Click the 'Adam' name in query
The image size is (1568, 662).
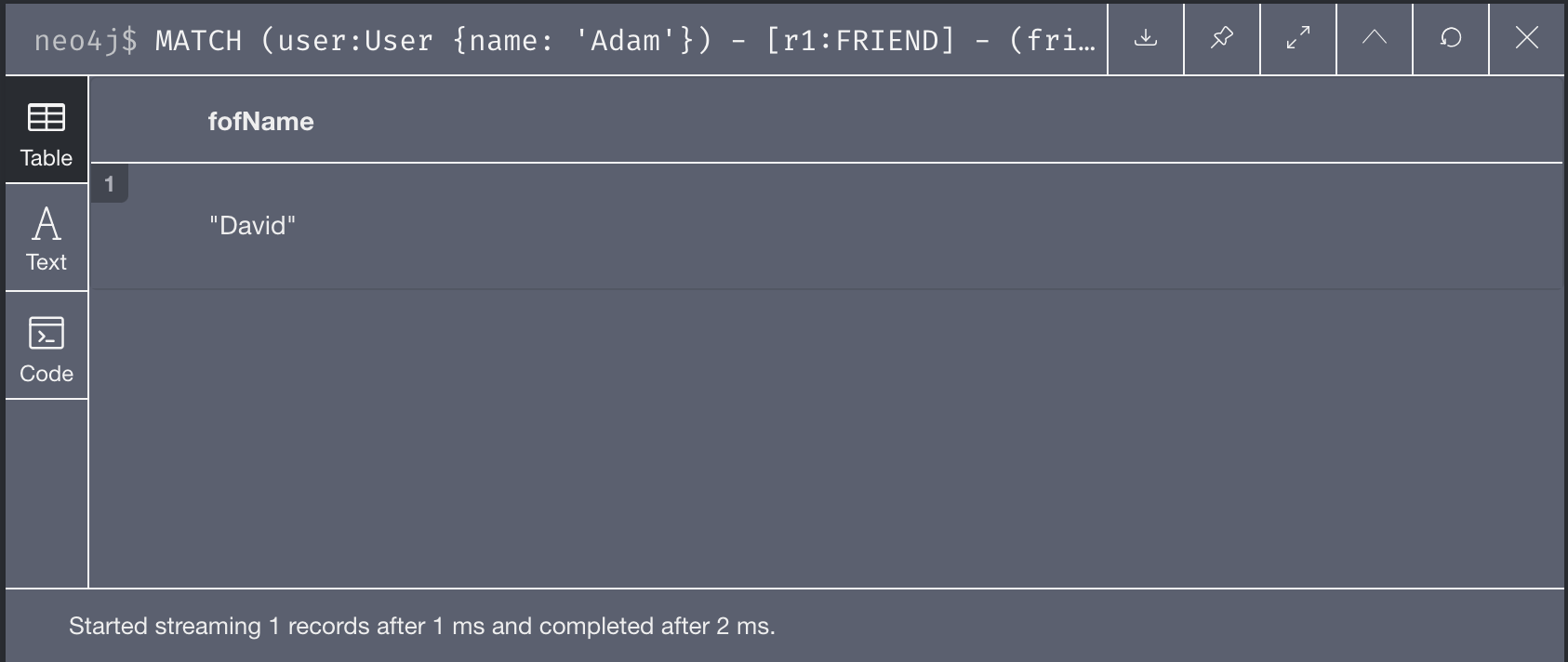point(626,40)
